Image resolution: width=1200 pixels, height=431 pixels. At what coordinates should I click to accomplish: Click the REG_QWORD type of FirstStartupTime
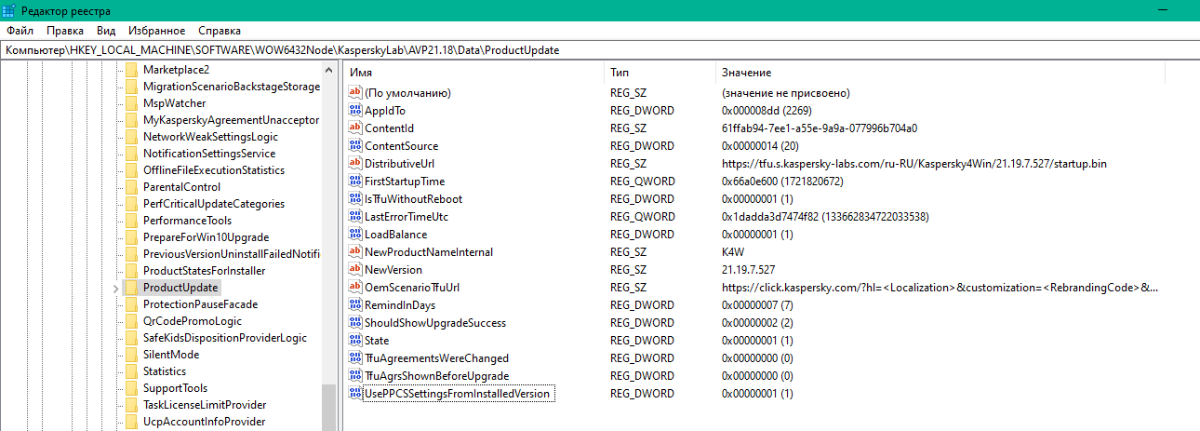pos(642,181)
